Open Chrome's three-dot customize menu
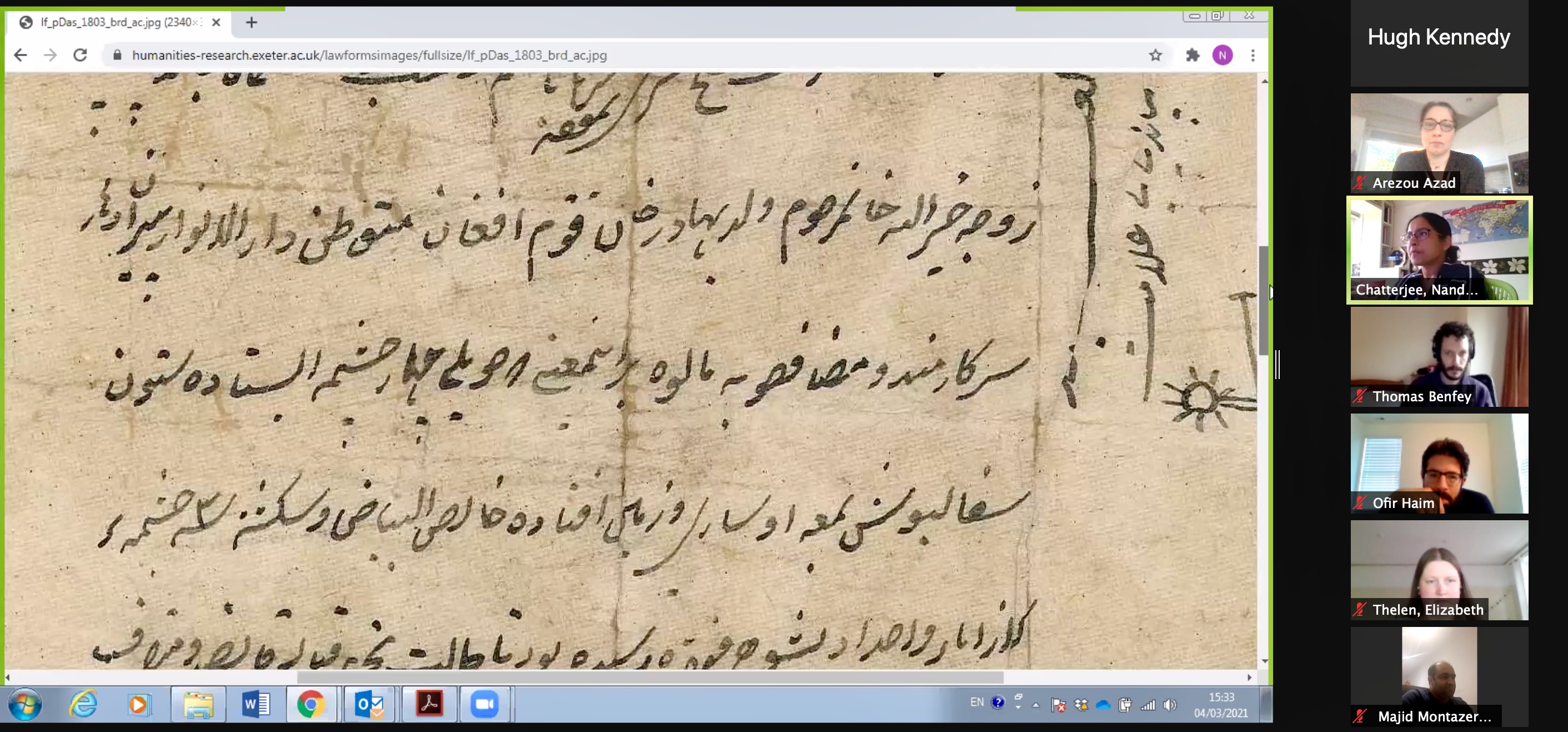 click(x=1253, y=56)
